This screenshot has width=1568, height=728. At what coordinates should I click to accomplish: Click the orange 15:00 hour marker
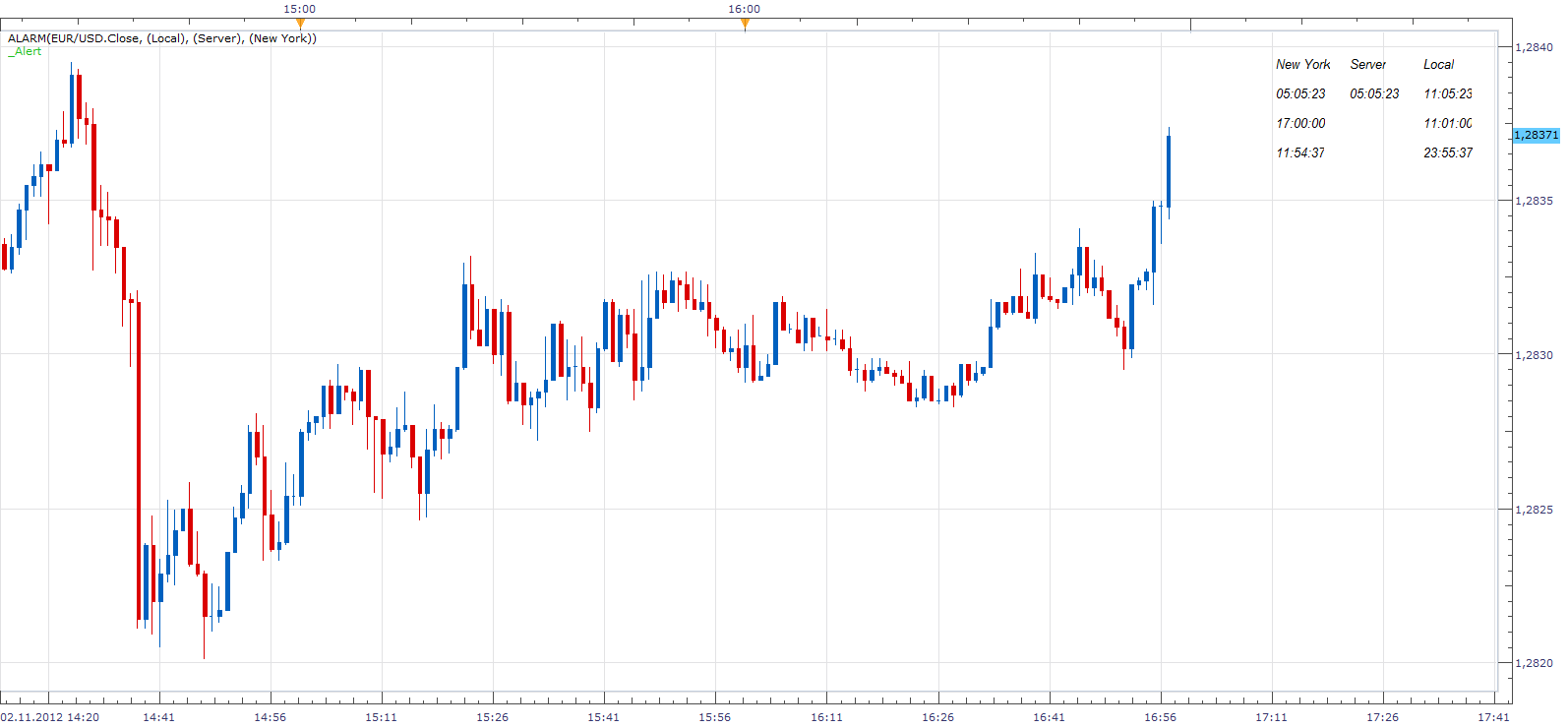point(300,23)
